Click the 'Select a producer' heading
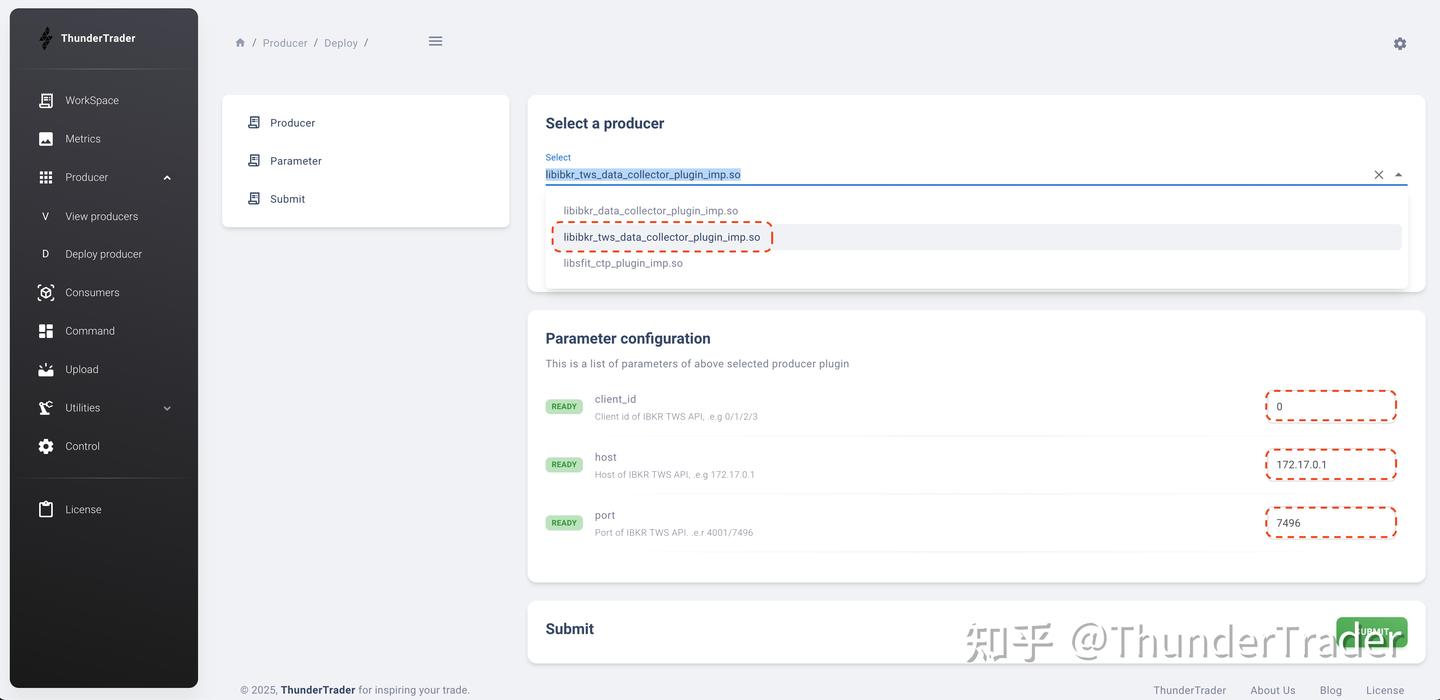1440x700 pixels. 605,123
